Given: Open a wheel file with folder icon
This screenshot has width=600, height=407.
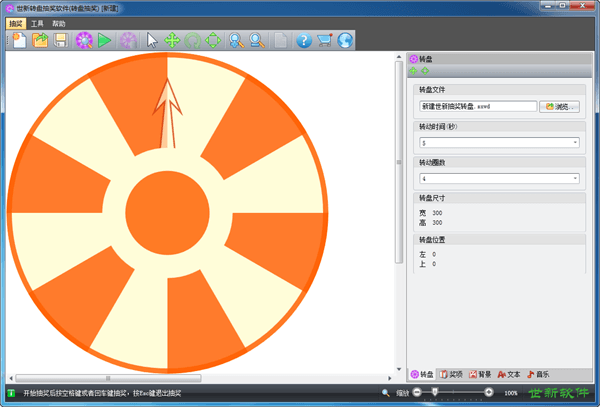Looking at the screenshot, I should pyautogui.click(x=40, y=40).
